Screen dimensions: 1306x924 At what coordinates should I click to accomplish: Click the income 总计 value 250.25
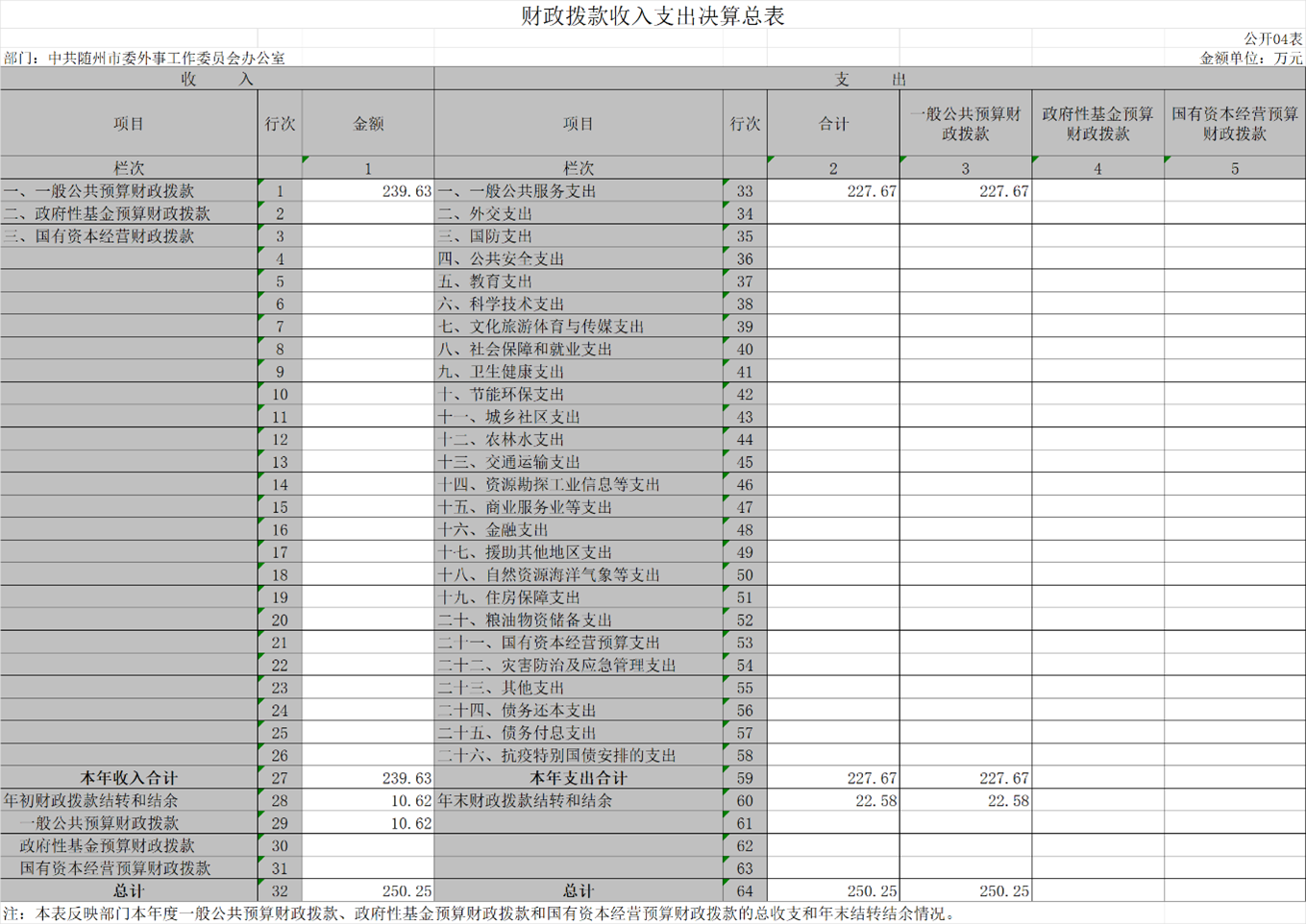[x=368, y=890]
